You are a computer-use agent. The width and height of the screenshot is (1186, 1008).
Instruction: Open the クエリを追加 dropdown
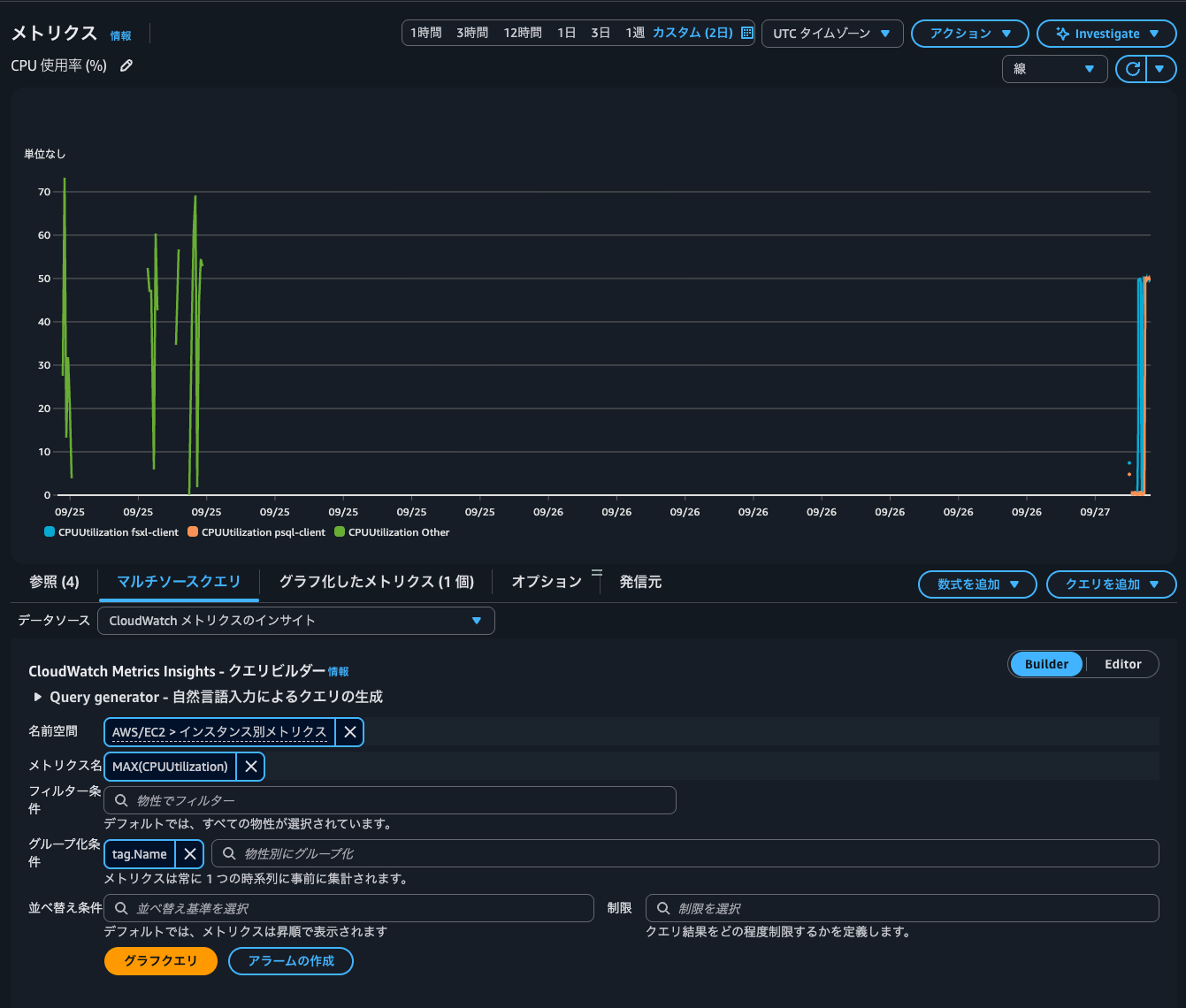pos(1111,584)
